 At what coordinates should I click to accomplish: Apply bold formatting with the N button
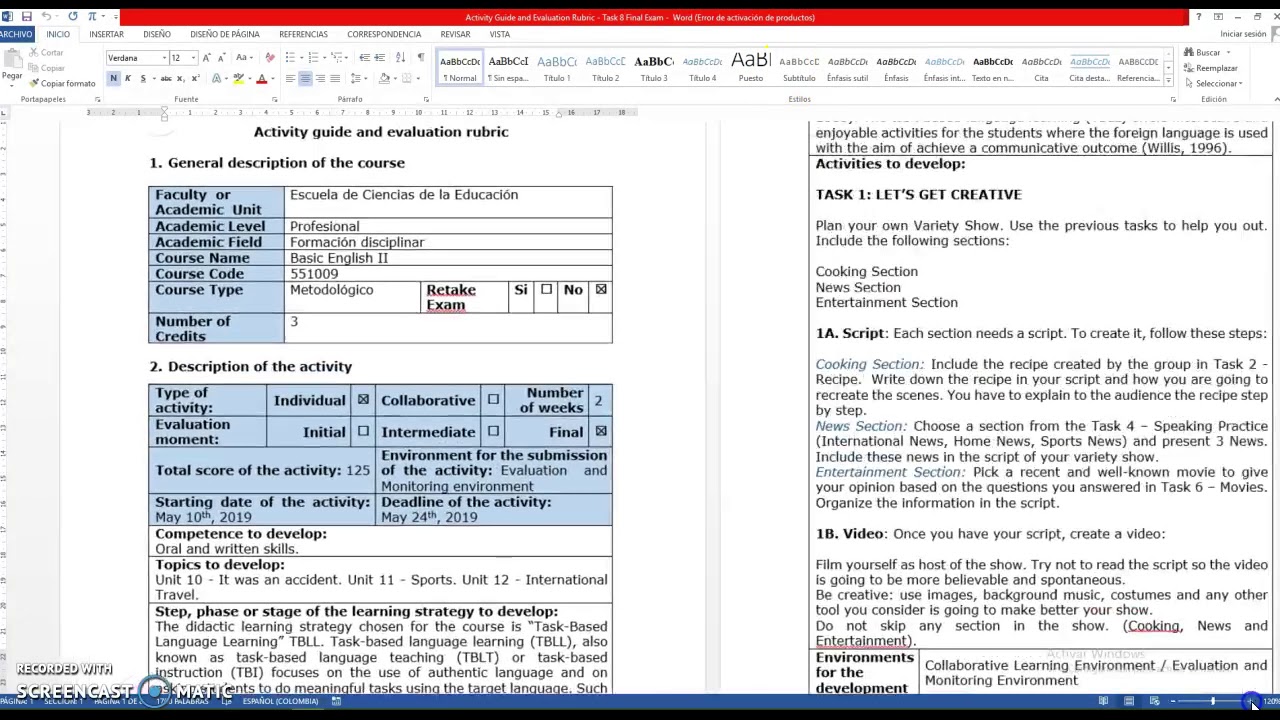click(113, 78)
